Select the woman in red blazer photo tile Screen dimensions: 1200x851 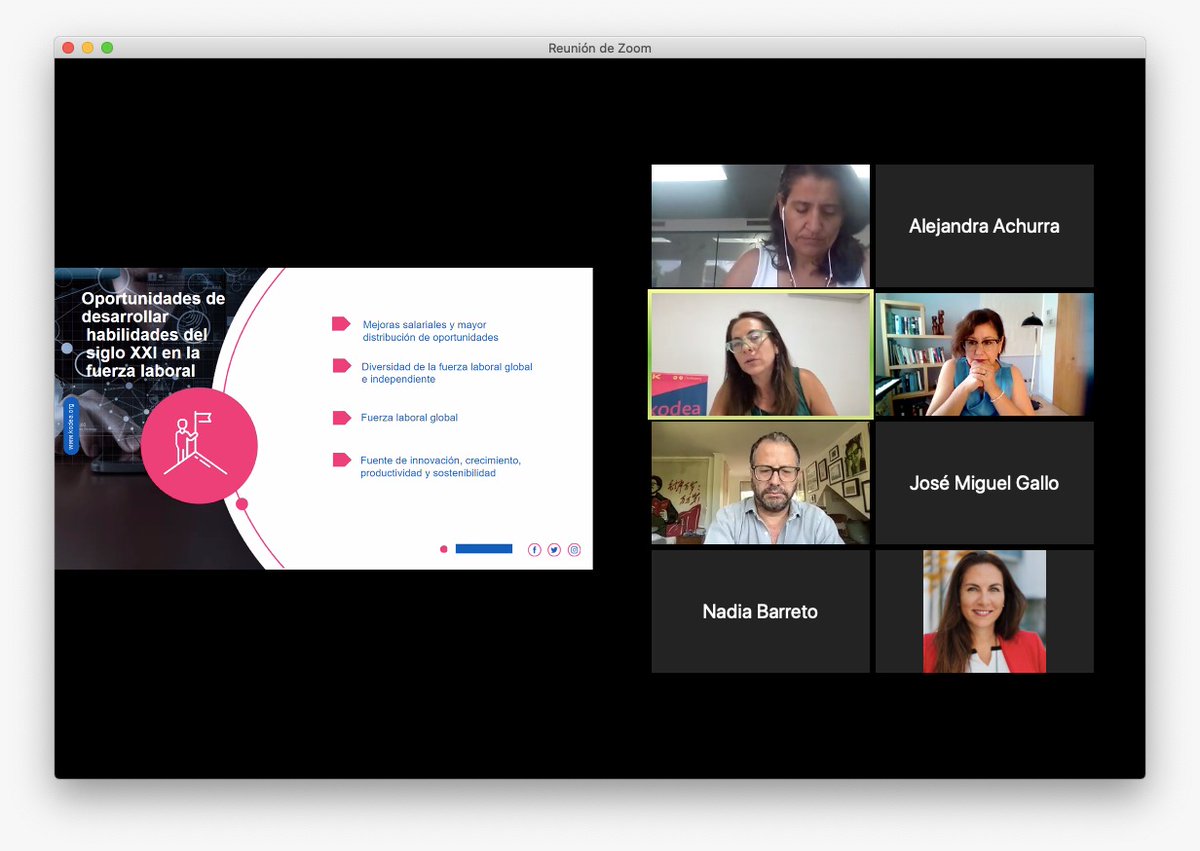tap(984, 611)
